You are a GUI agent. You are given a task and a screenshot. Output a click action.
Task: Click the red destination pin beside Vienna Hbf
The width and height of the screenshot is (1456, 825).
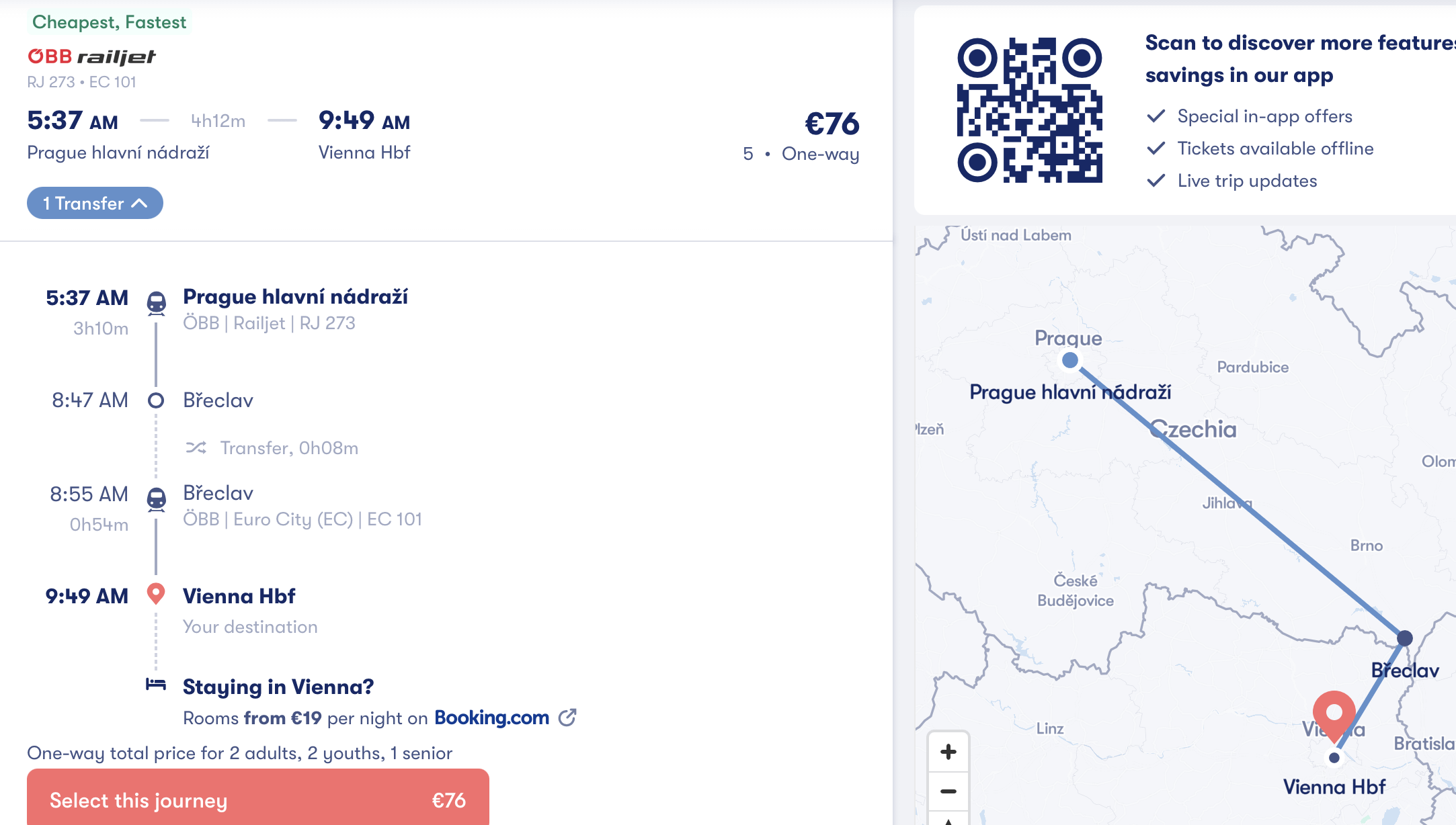pyautogui.click(x=156, y=593)
